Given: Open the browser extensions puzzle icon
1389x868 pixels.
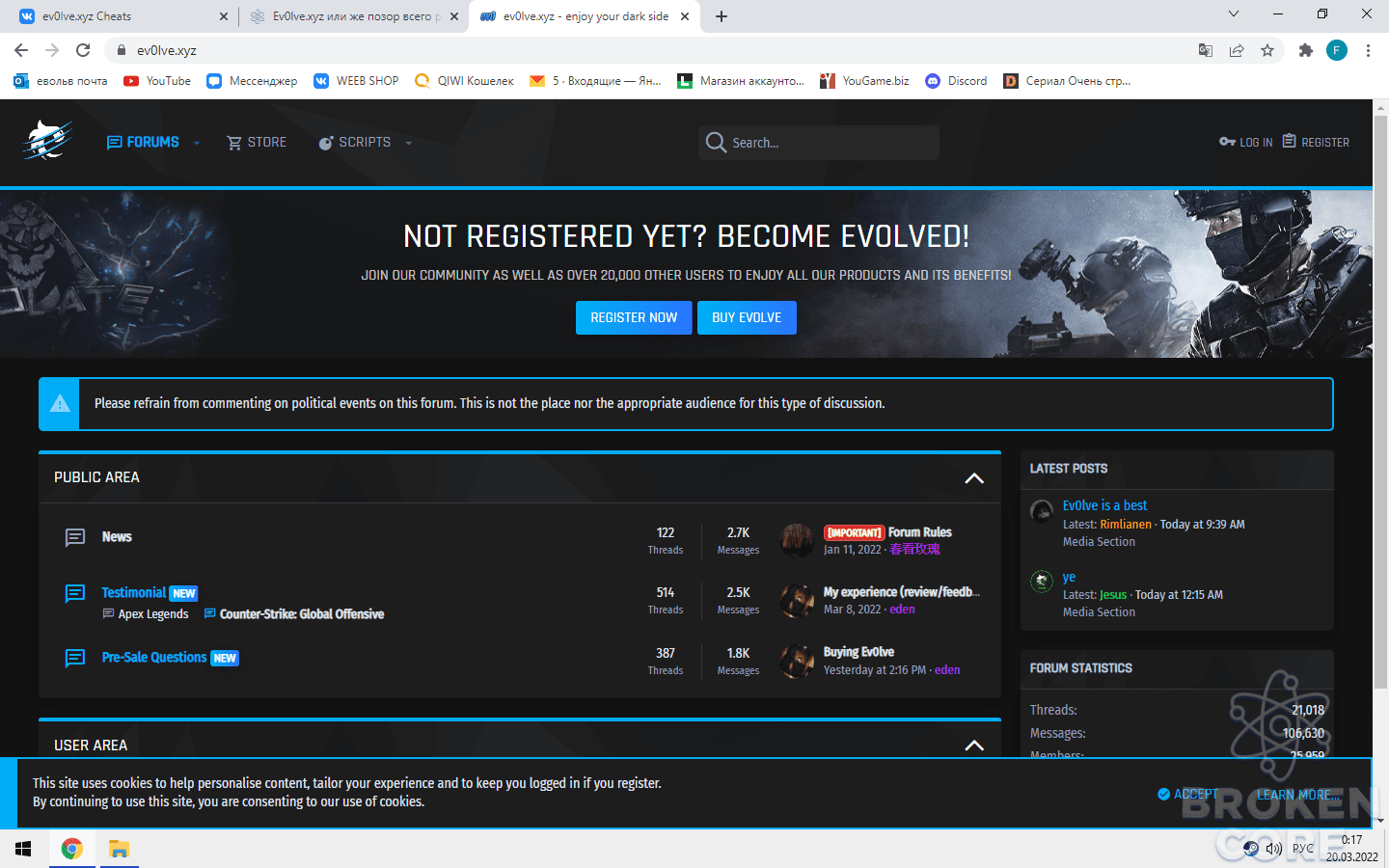Looking at the screenshot, I should (1306, 50).
